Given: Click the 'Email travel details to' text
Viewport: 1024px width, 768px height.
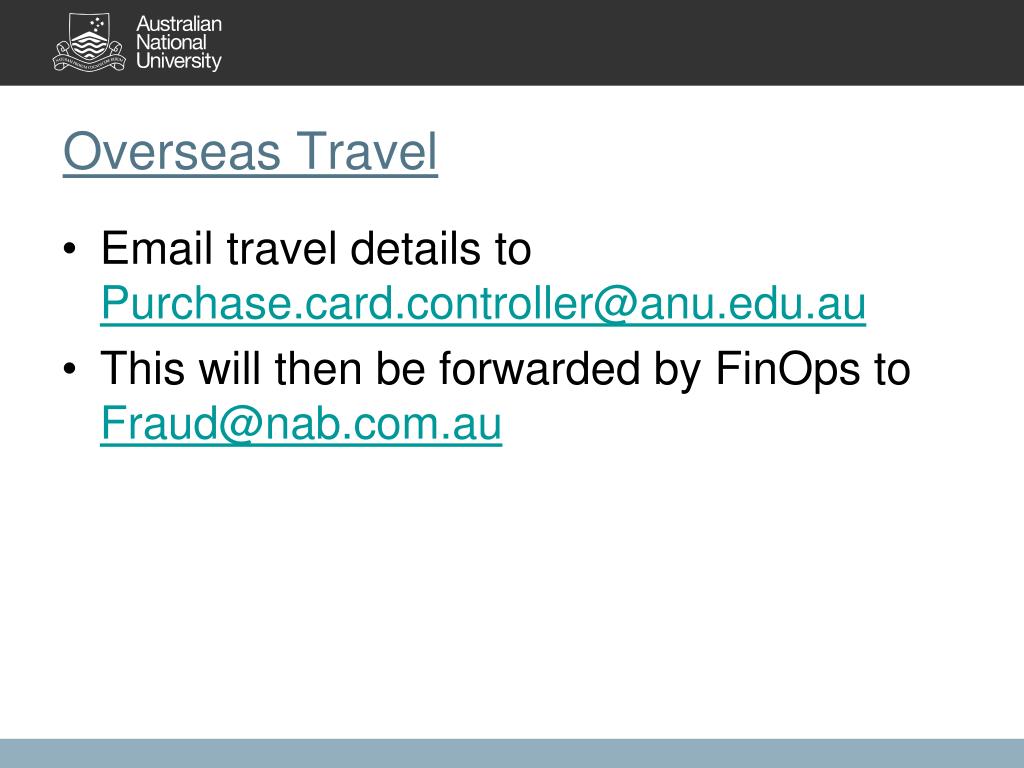Looking at the screenshot, I should 316,249.
